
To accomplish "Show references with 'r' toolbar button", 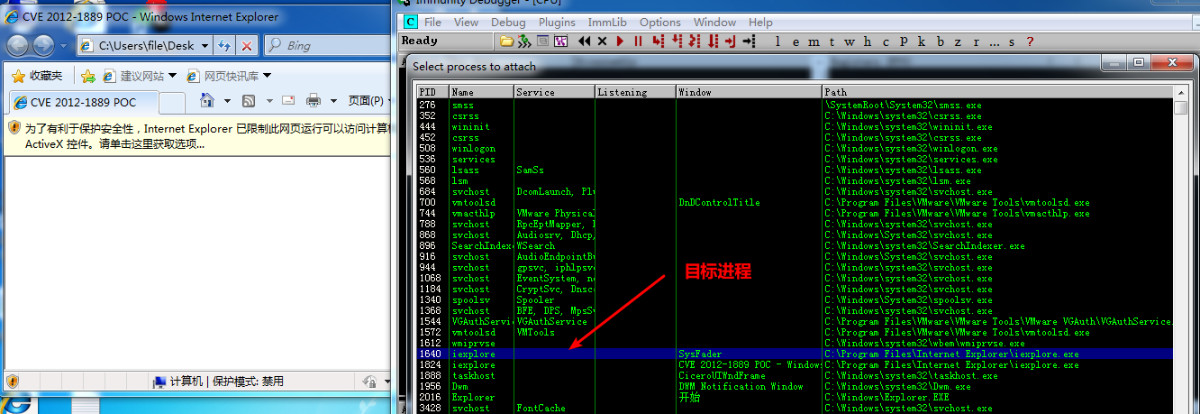I will 976,41.
